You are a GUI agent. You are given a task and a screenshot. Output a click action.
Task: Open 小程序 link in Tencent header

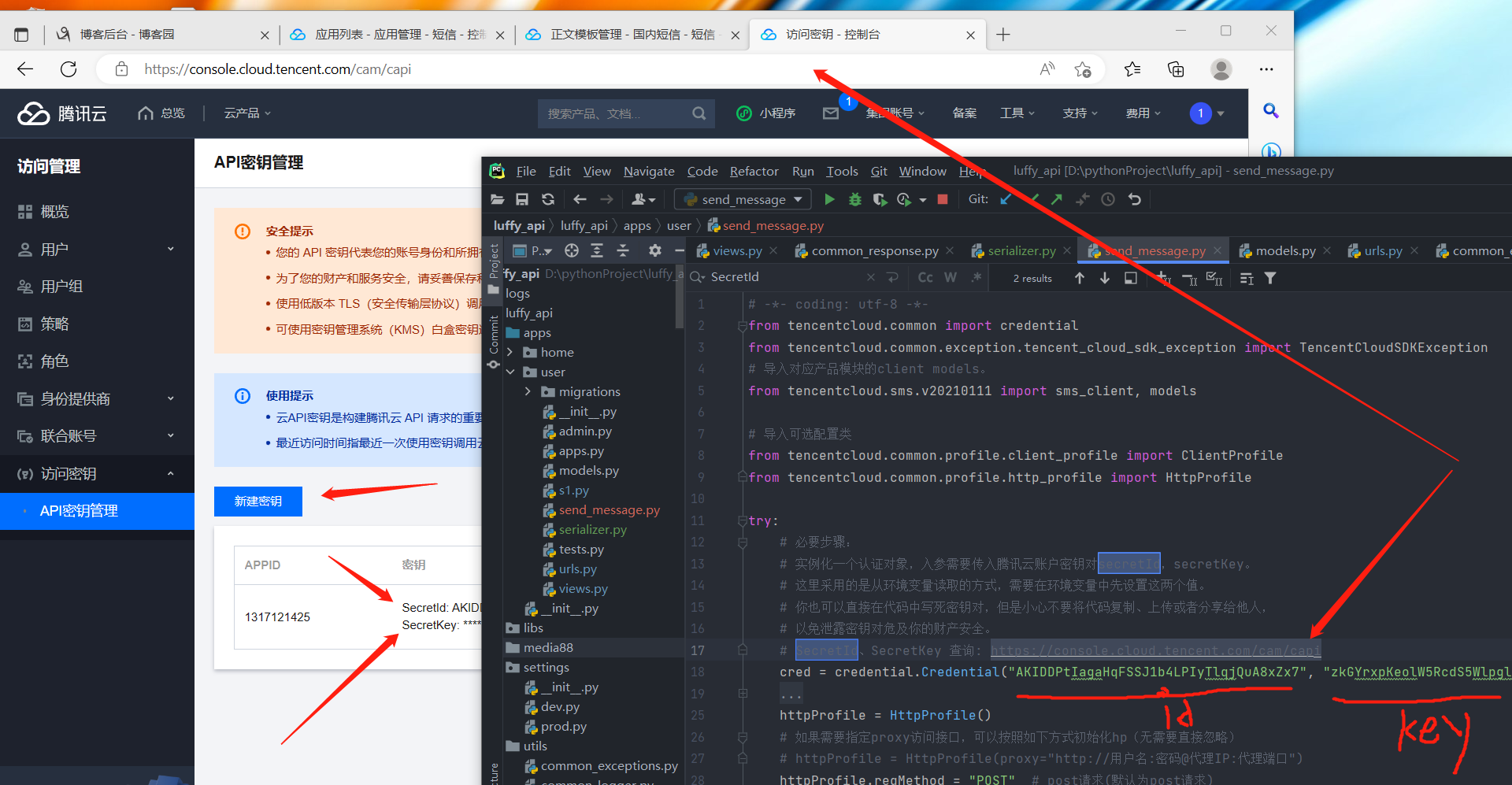(765, 113)
